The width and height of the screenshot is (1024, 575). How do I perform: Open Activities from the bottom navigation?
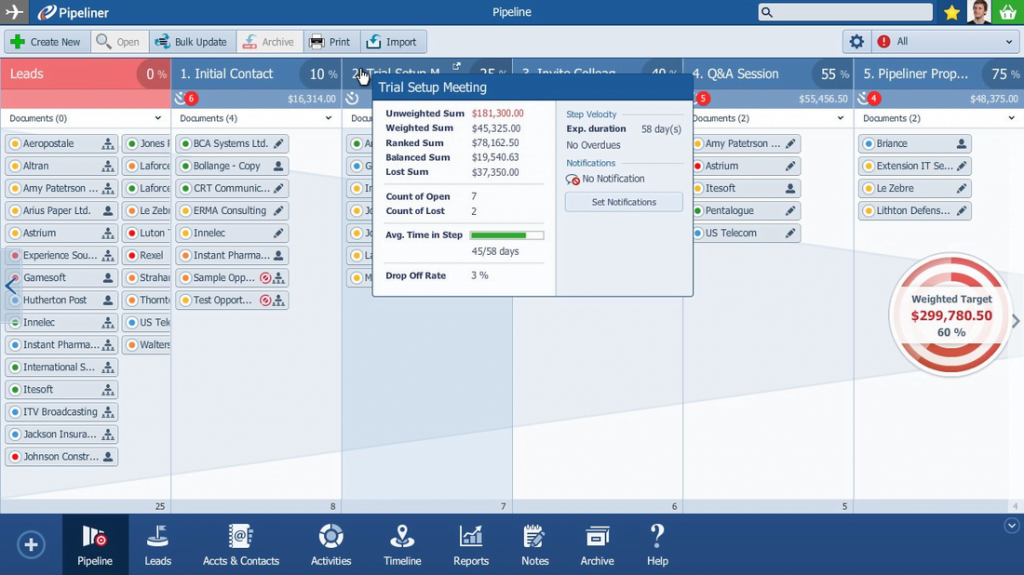pyautogui.click(x=330, y=545)
